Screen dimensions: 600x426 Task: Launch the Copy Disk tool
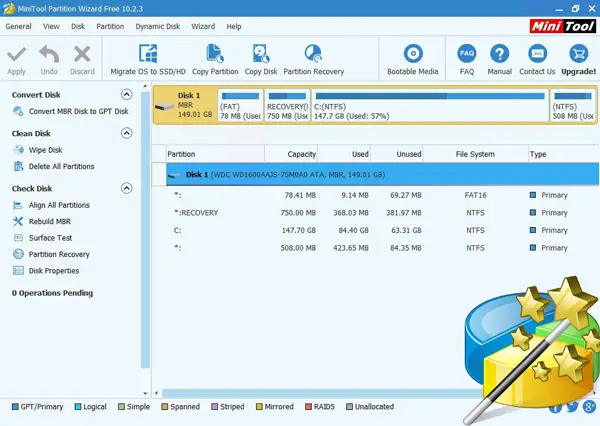tap(261, 54)
